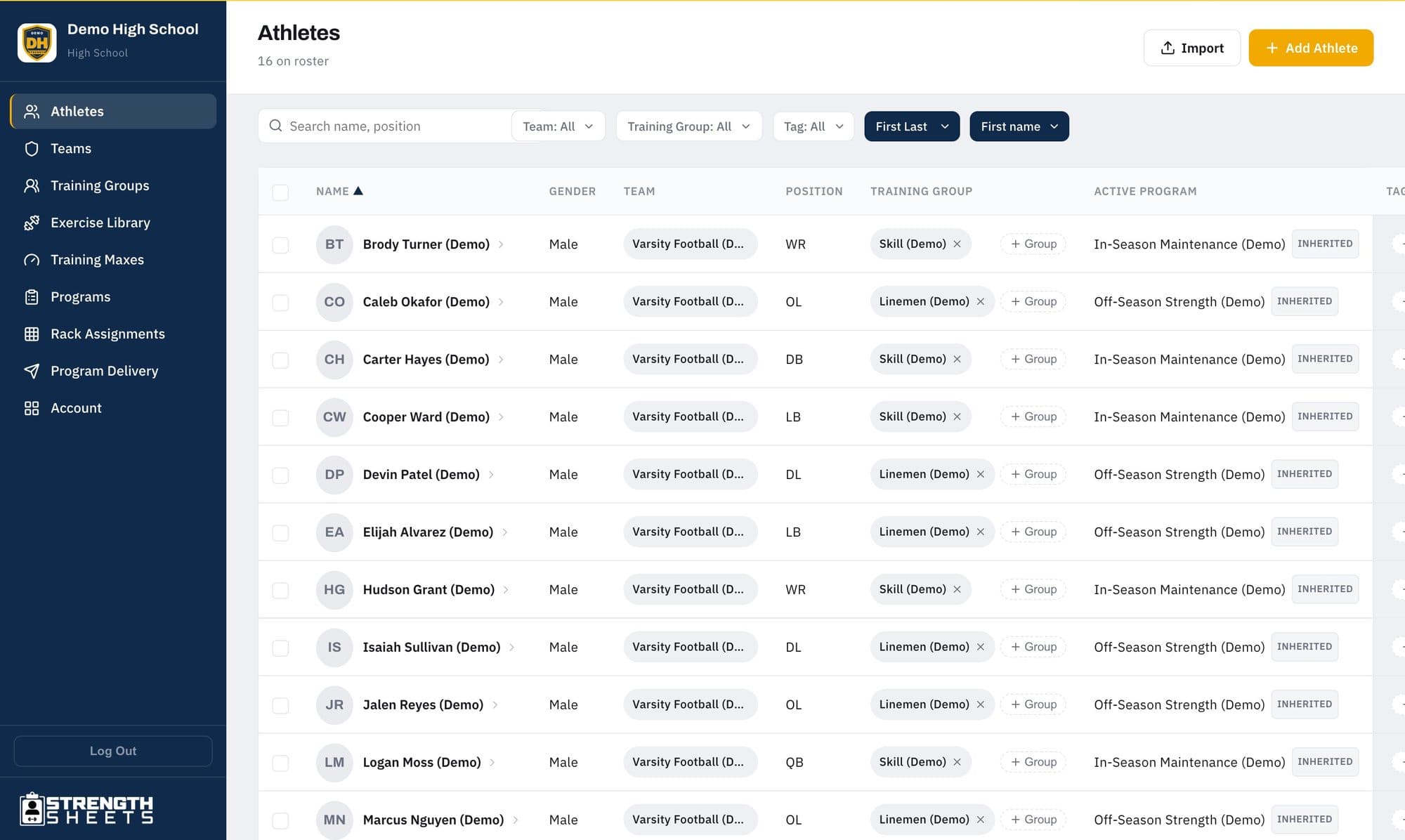Check the box for Hudson Grant
Image resolution: width=1405 pixels, height=840 pixels.
280,591
